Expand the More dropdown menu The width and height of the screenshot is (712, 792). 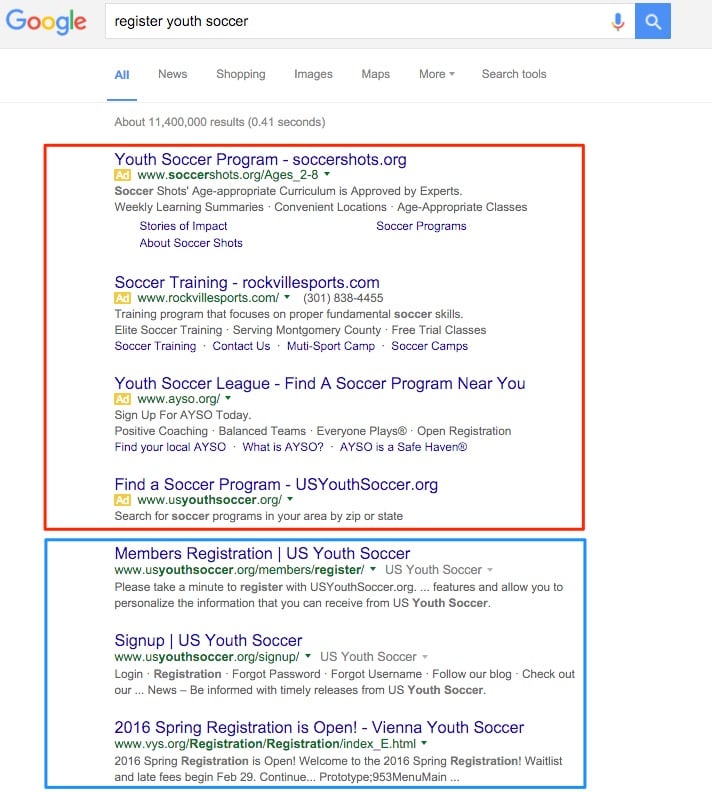(x=437, y=74)
